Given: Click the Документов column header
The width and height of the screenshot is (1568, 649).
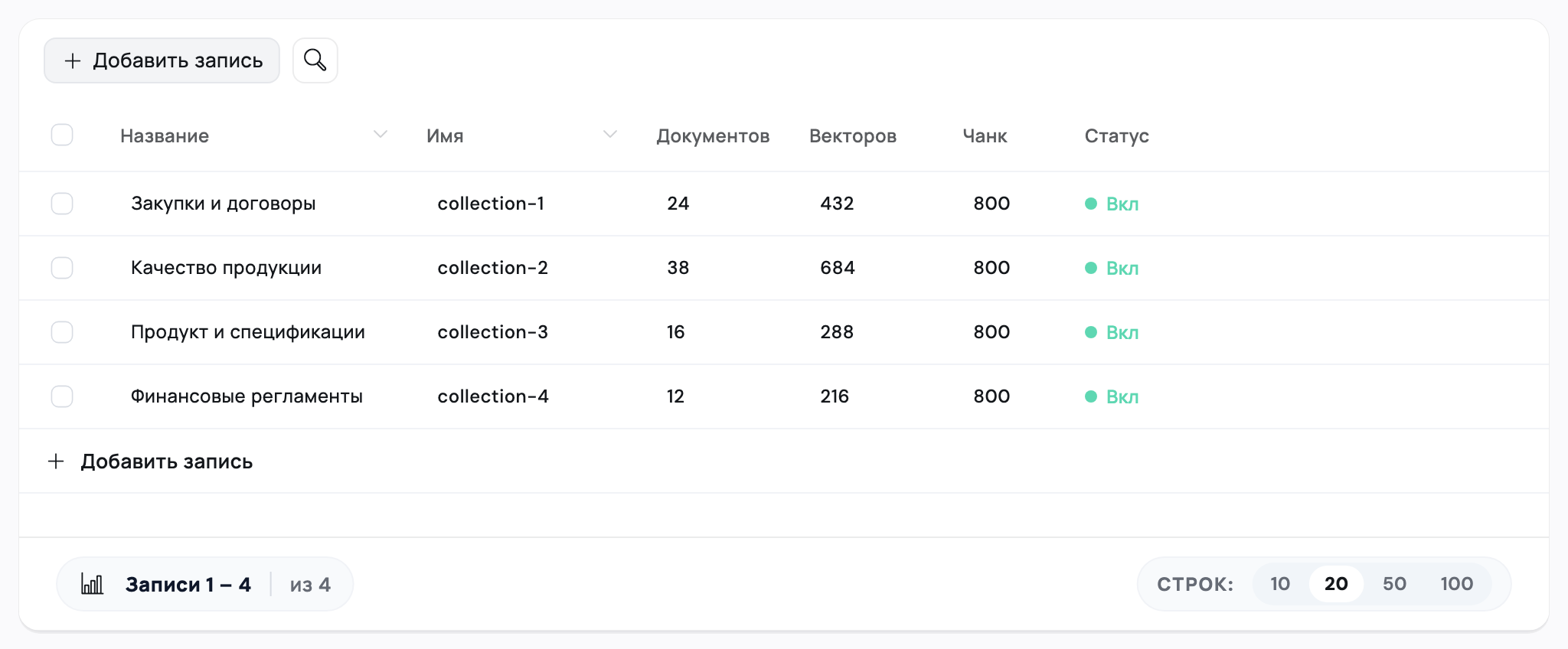Looking at the screenshot, I should pyautogui.click(x=713, y=135).
